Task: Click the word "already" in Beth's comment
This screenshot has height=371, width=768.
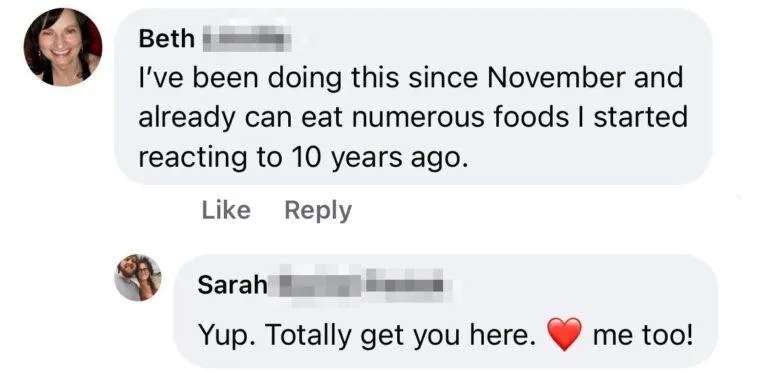Action: click(x=187, y=118)
